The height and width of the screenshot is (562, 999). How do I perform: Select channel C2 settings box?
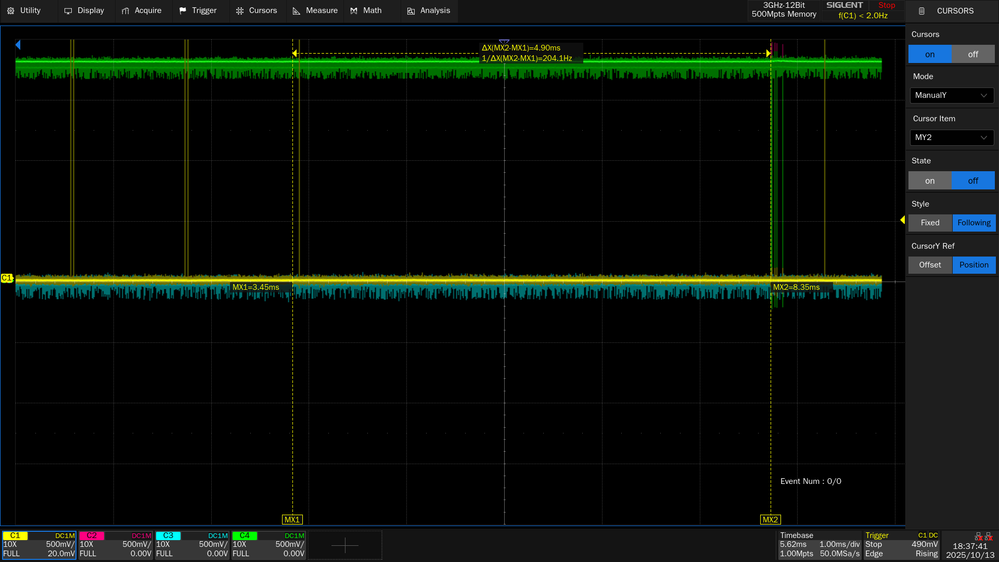pyautogui.click(x=115, y=545)
